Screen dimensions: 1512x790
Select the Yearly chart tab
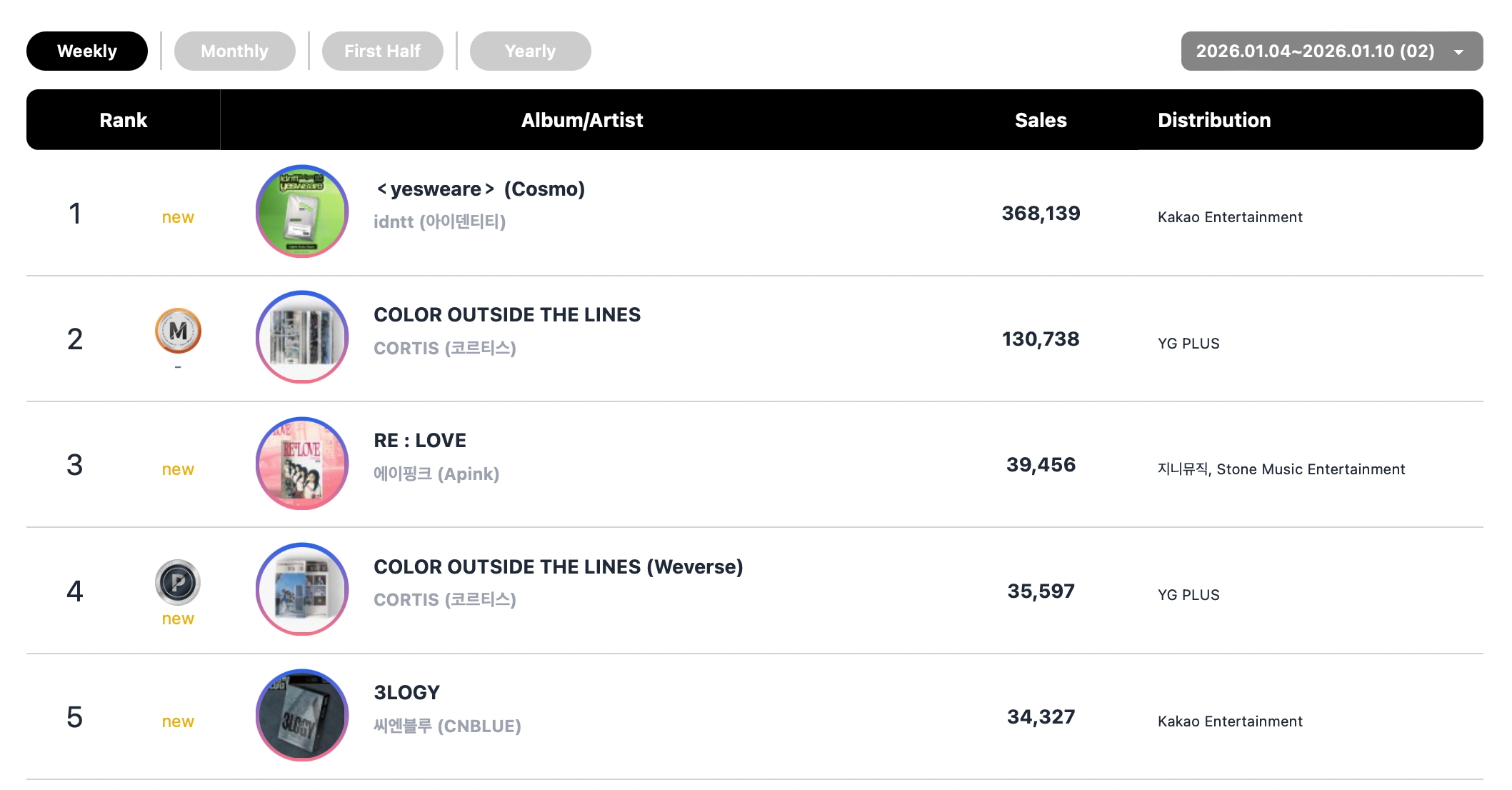[530, 51]
